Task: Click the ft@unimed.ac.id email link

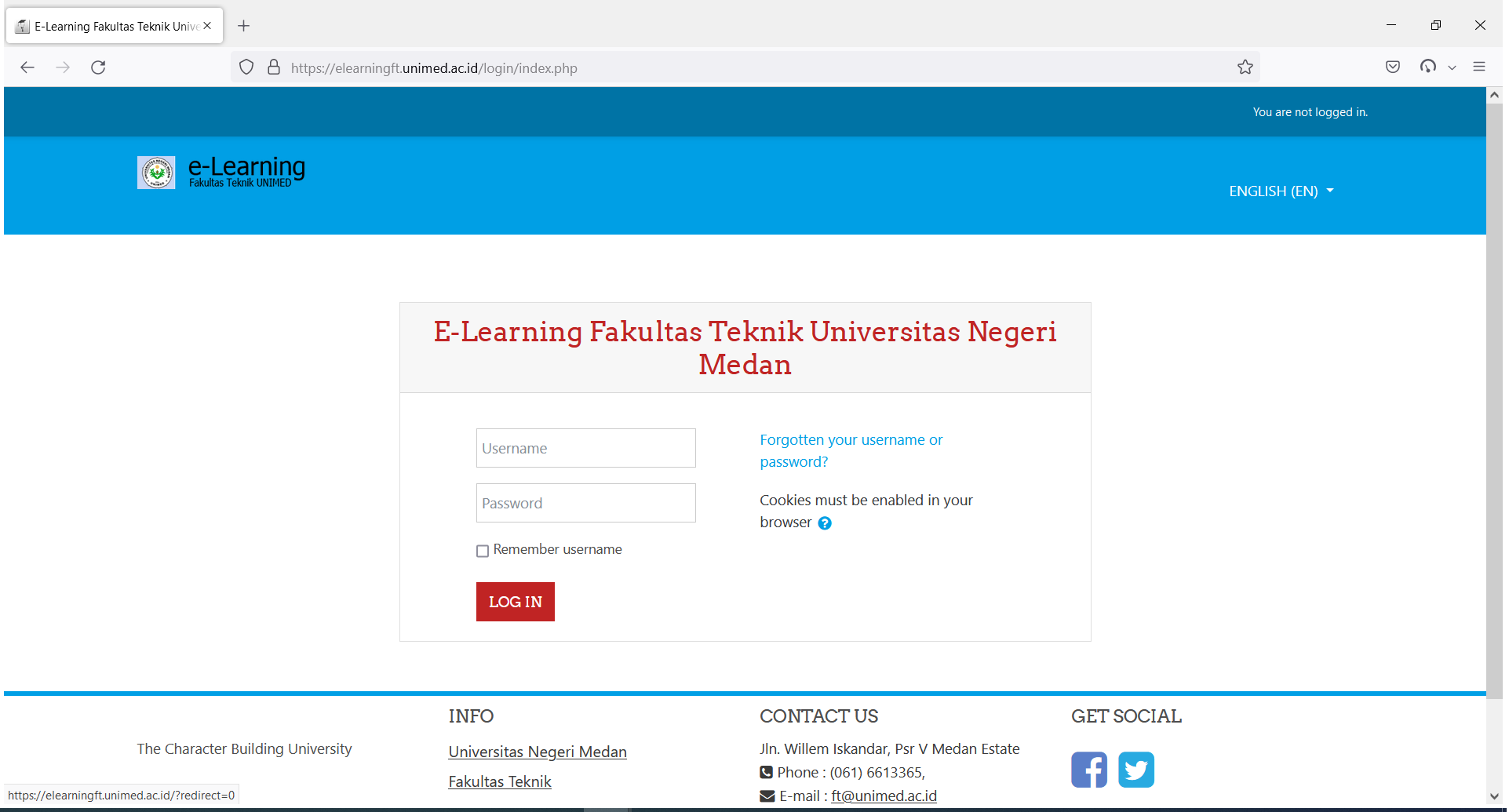Action: tap(884, 796)
